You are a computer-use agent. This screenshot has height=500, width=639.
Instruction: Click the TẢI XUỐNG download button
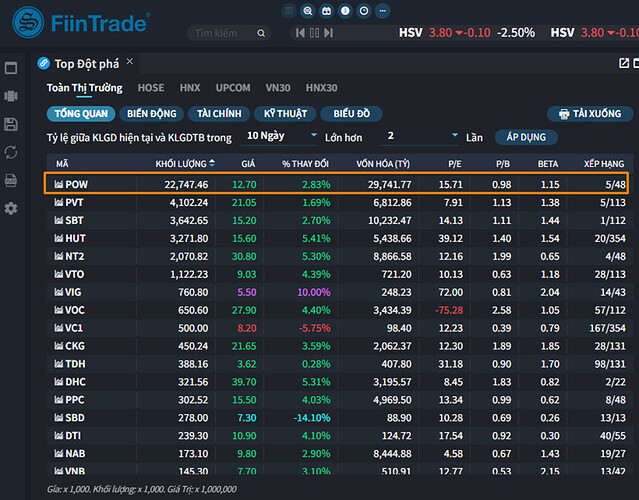click(x=590, y=114)
